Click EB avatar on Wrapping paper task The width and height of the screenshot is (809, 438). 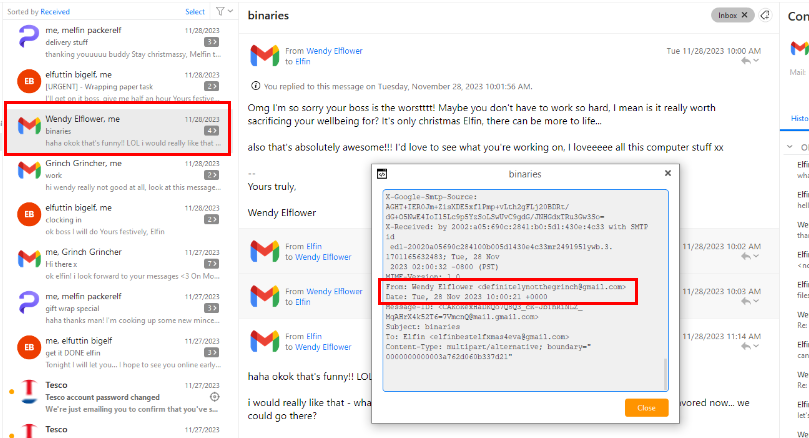click(29, 81)
